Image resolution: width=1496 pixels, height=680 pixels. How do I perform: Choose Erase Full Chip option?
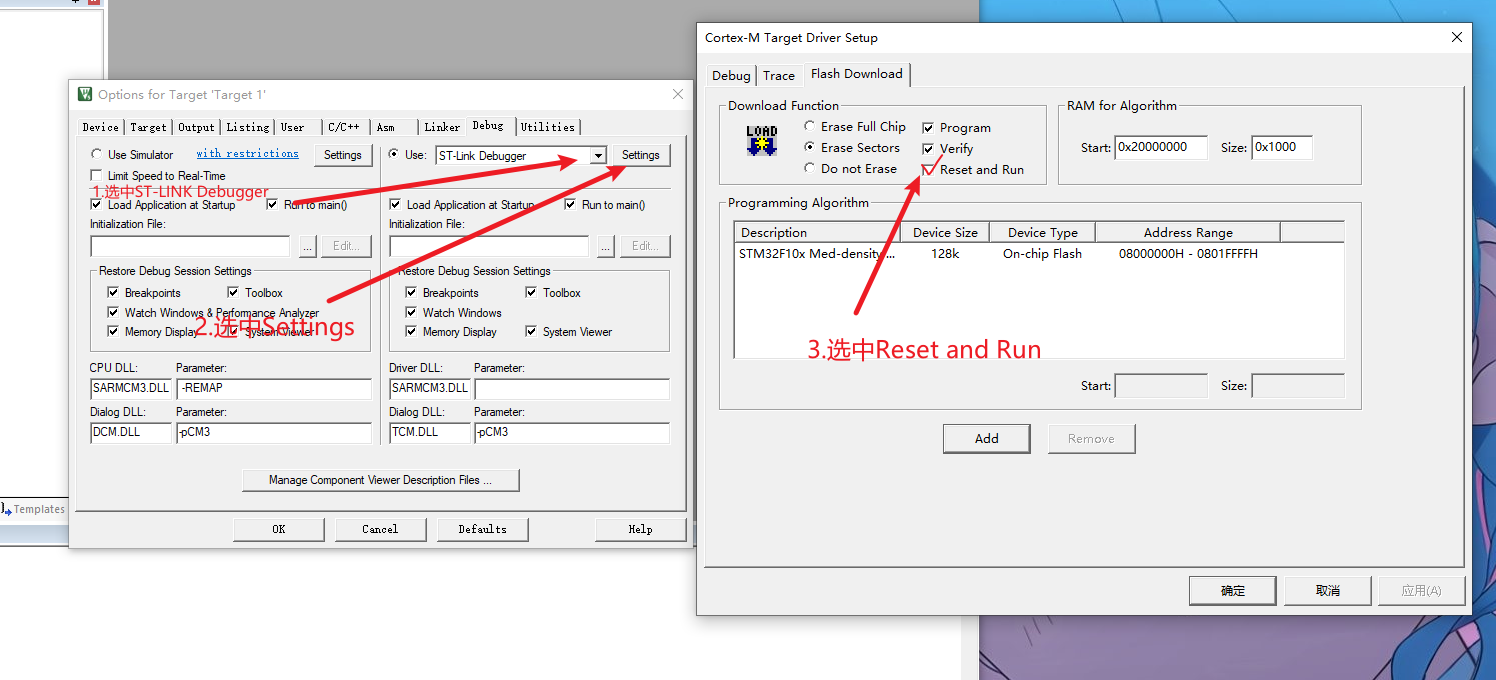pyautogui.click(x=810, y=127)
